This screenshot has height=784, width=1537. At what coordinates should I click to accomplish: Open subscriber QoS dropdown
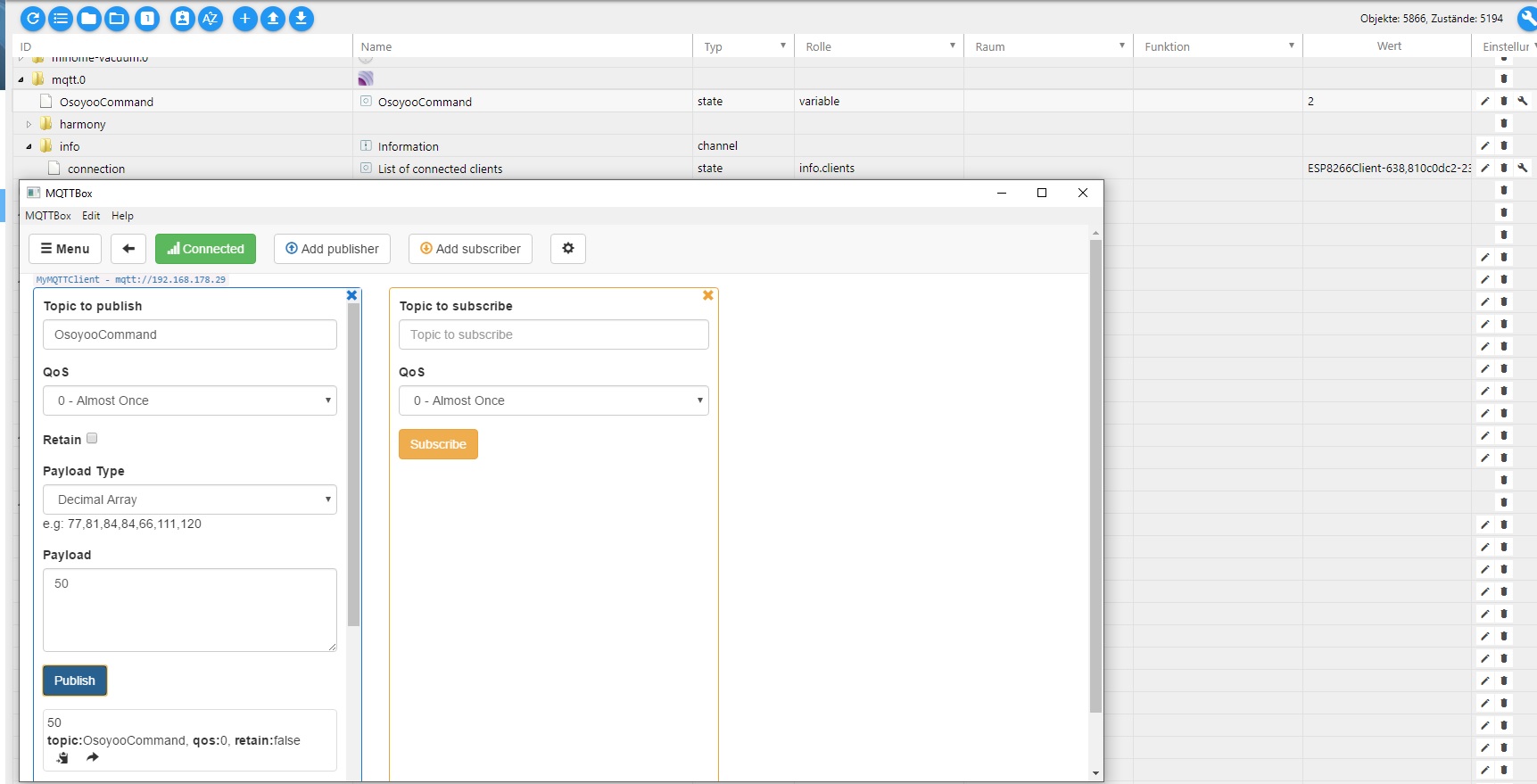554,400
